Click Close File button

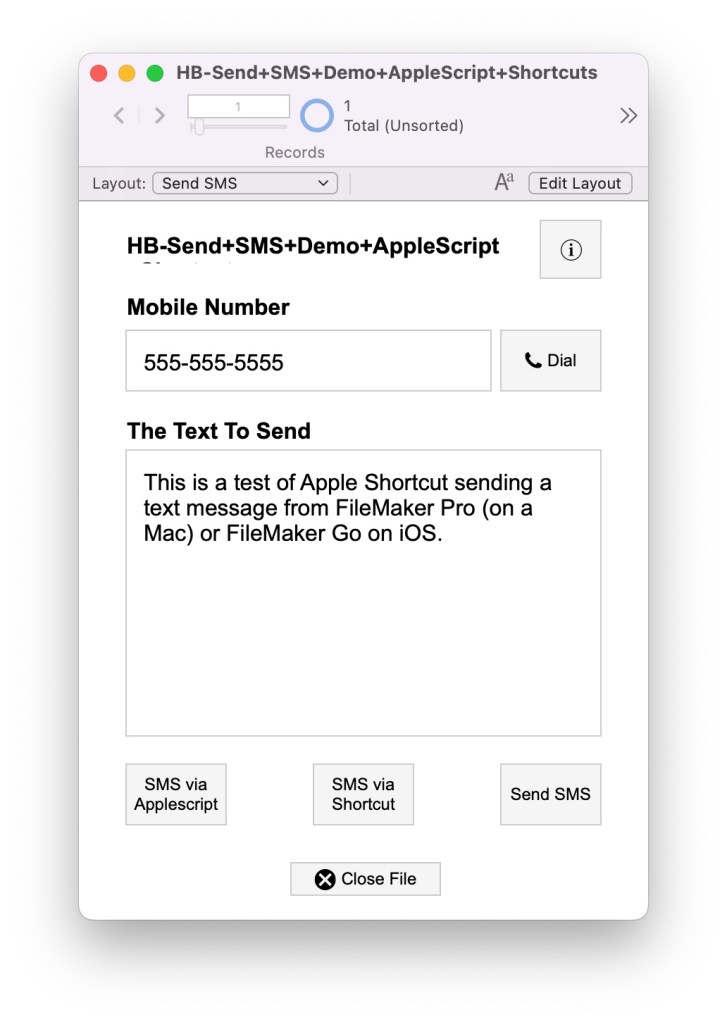click(x=365, y=879)
